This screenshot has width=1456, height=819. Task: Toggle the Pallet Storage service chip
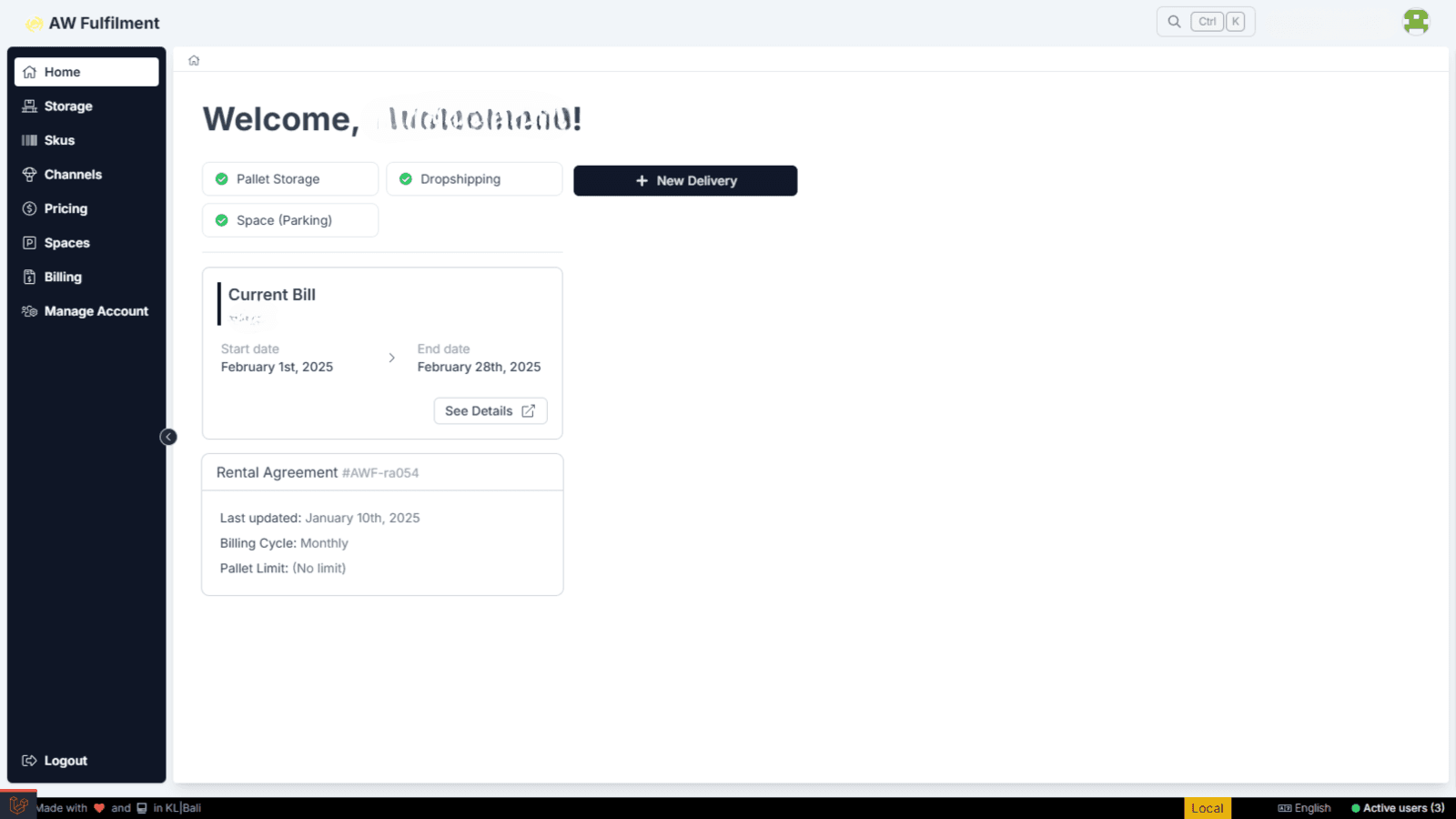(290, 179)
